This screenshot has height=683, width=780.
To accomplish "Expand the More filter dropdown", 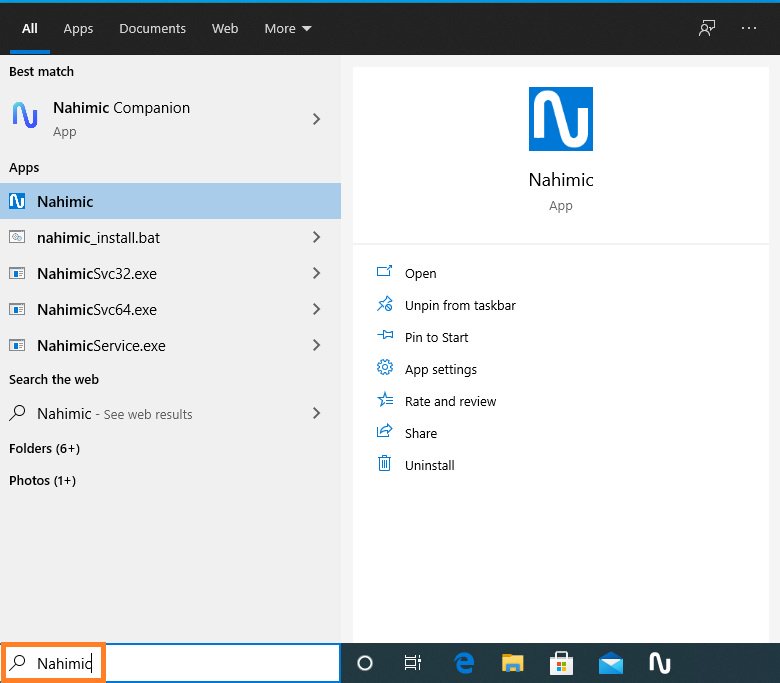I will [288, 29].
